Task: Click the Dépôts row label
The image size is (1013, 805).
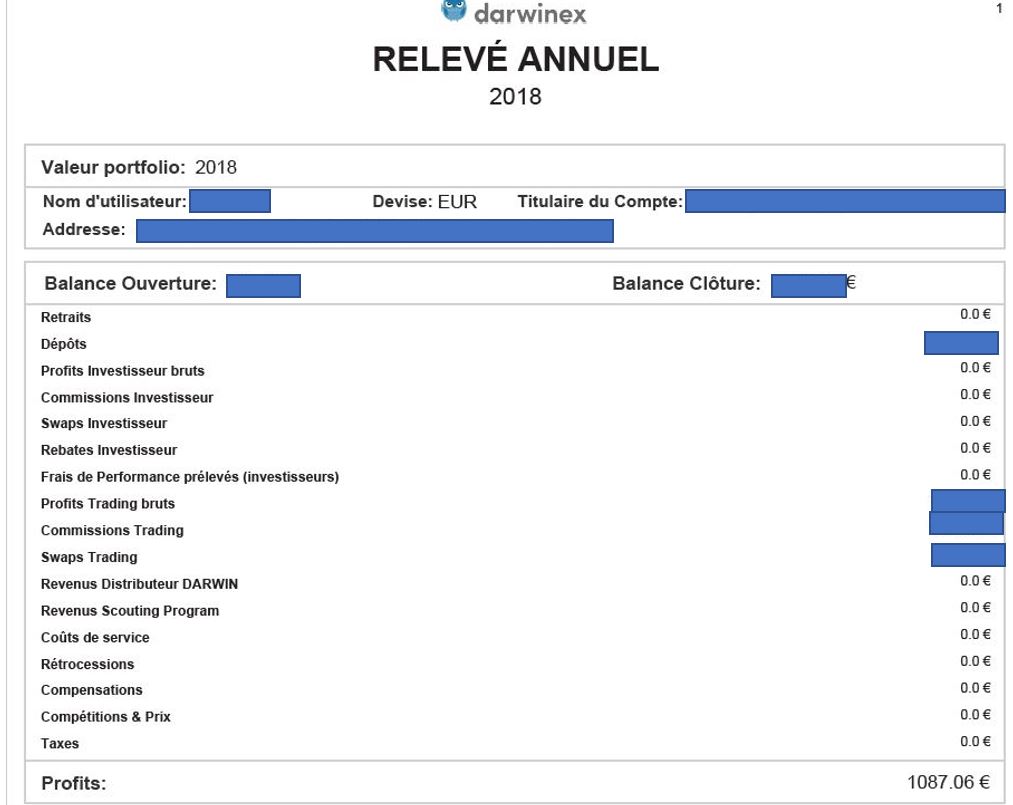Action: point(63,344)
